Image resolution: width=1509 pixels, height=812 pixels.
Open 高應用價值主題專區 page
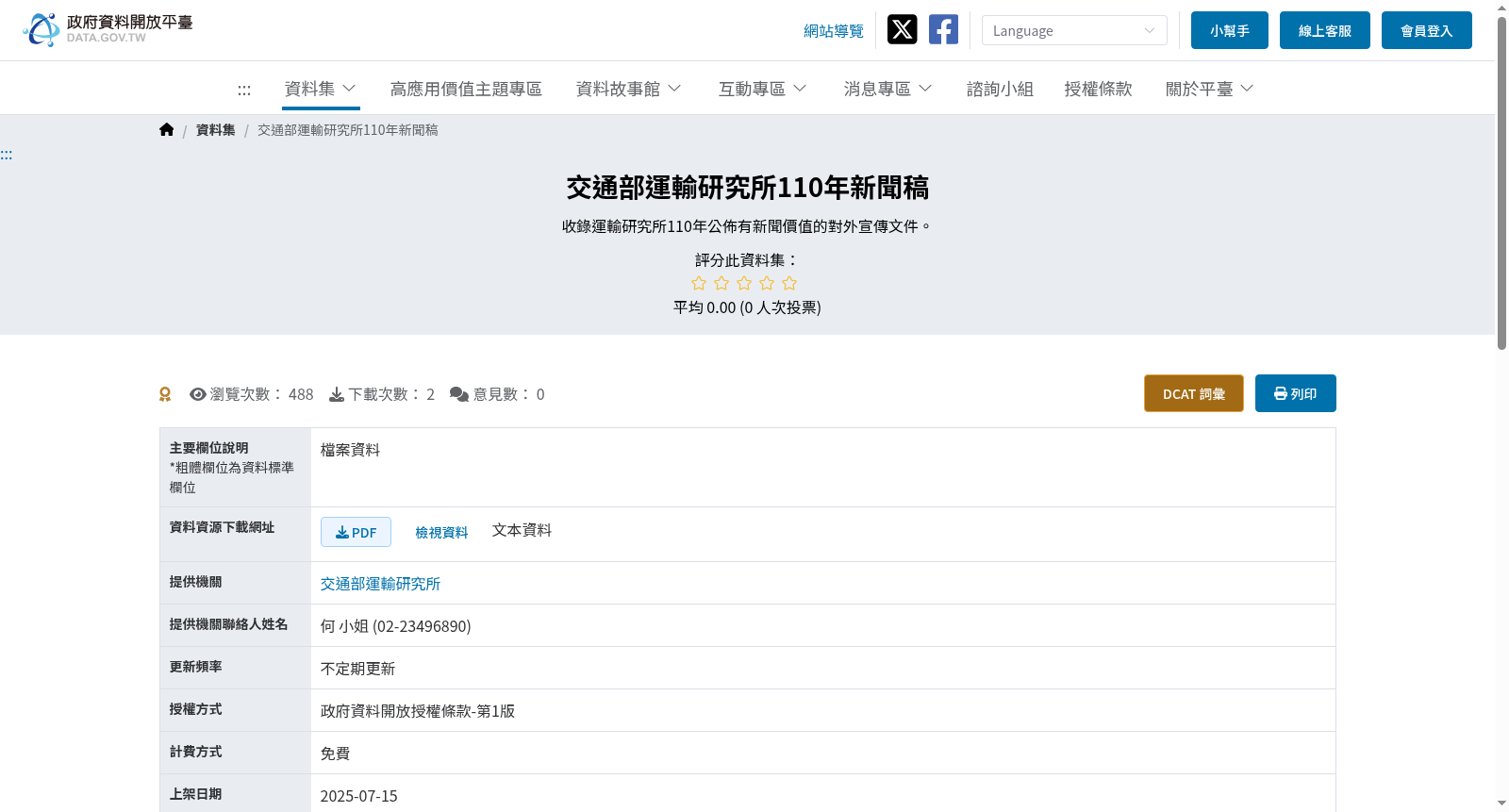(466, 89)
